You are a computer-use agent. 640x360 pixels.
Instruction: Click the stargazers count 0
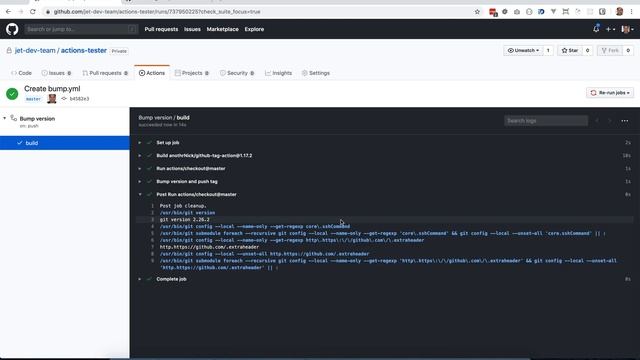587,50
